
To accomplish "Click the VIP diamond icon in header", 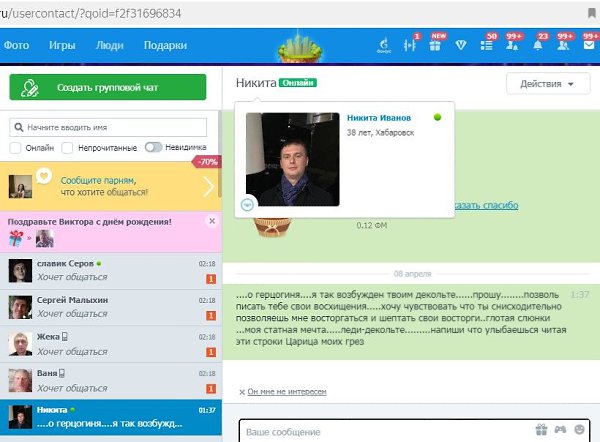I will click(x=460, y=45).
